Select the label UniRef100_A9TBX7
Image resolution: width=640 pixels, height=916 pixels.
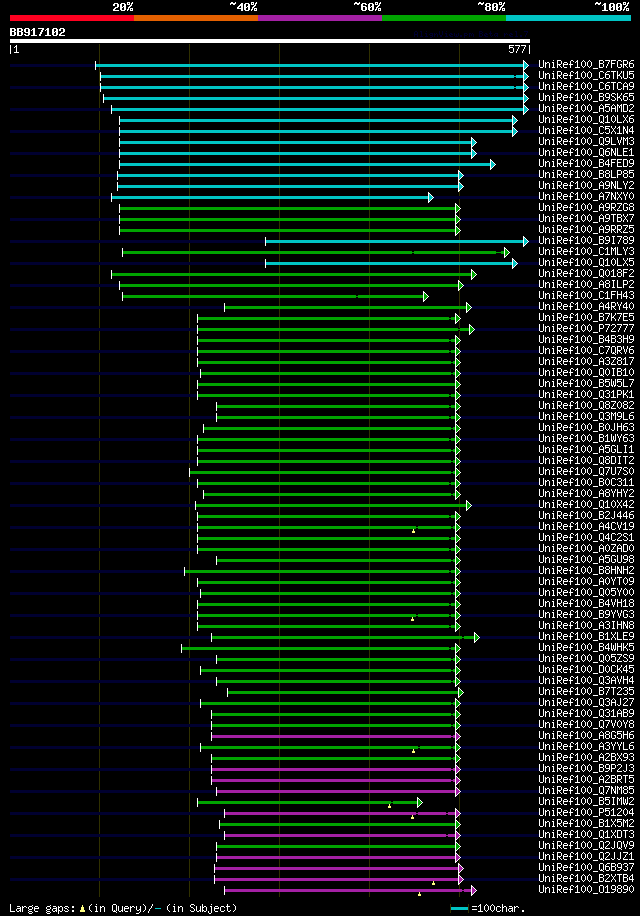pyautogui.click(x=586, y=218)
